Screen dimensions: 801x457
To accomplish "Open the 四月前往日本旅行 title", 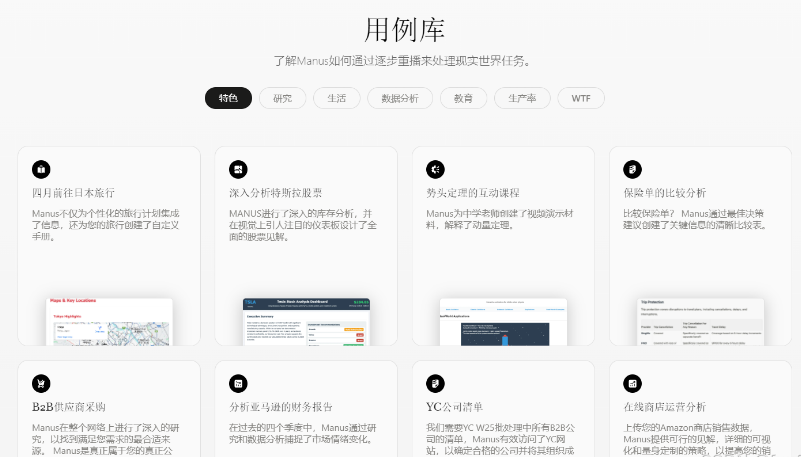I will 73,193.
